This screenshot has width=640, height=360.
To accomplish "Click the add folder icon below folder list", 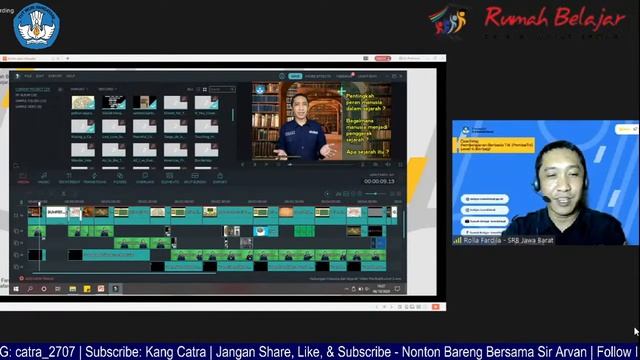I will [x=16, y=165].
